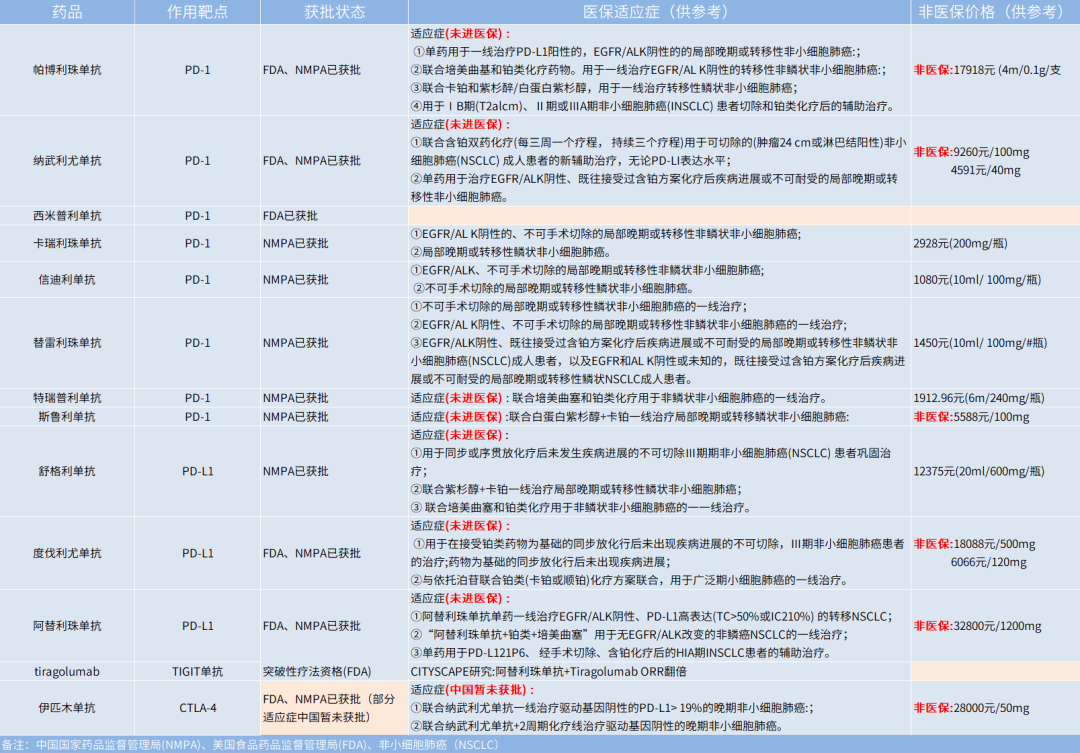Click the drug name 特瑞普利单抗
Viewport: 1080px width, 753px height.
click(67, 398)
